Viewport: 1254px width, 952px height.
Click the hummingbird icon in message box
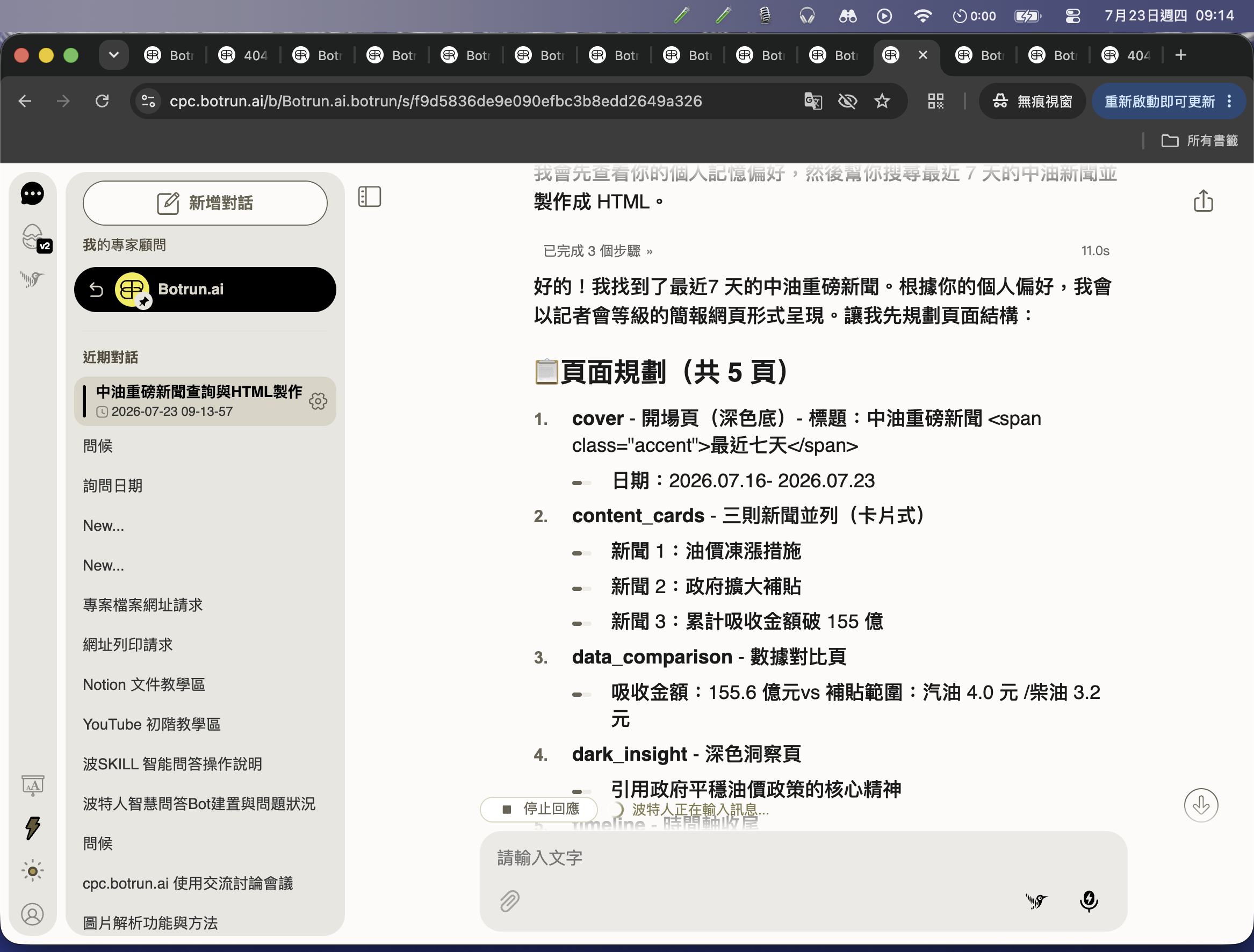coord(1036,900)
